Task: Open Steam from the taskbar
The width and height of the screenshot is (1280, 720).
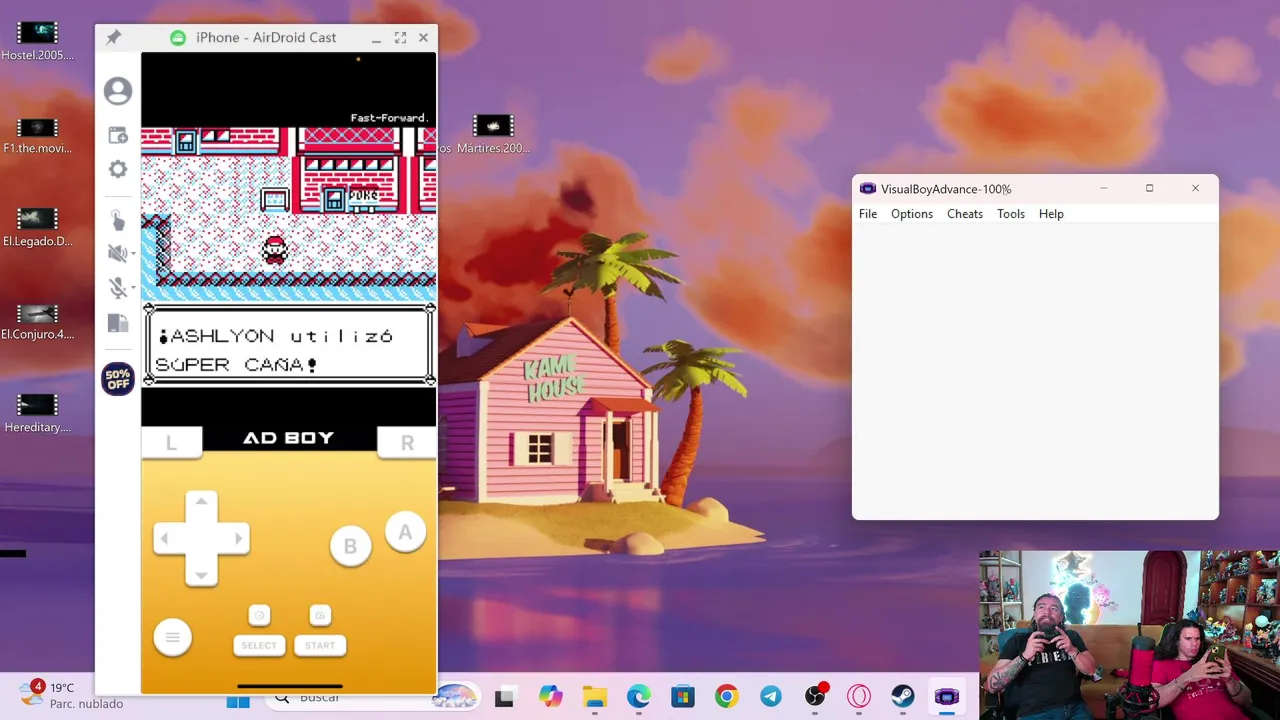Action: (903, 697)
